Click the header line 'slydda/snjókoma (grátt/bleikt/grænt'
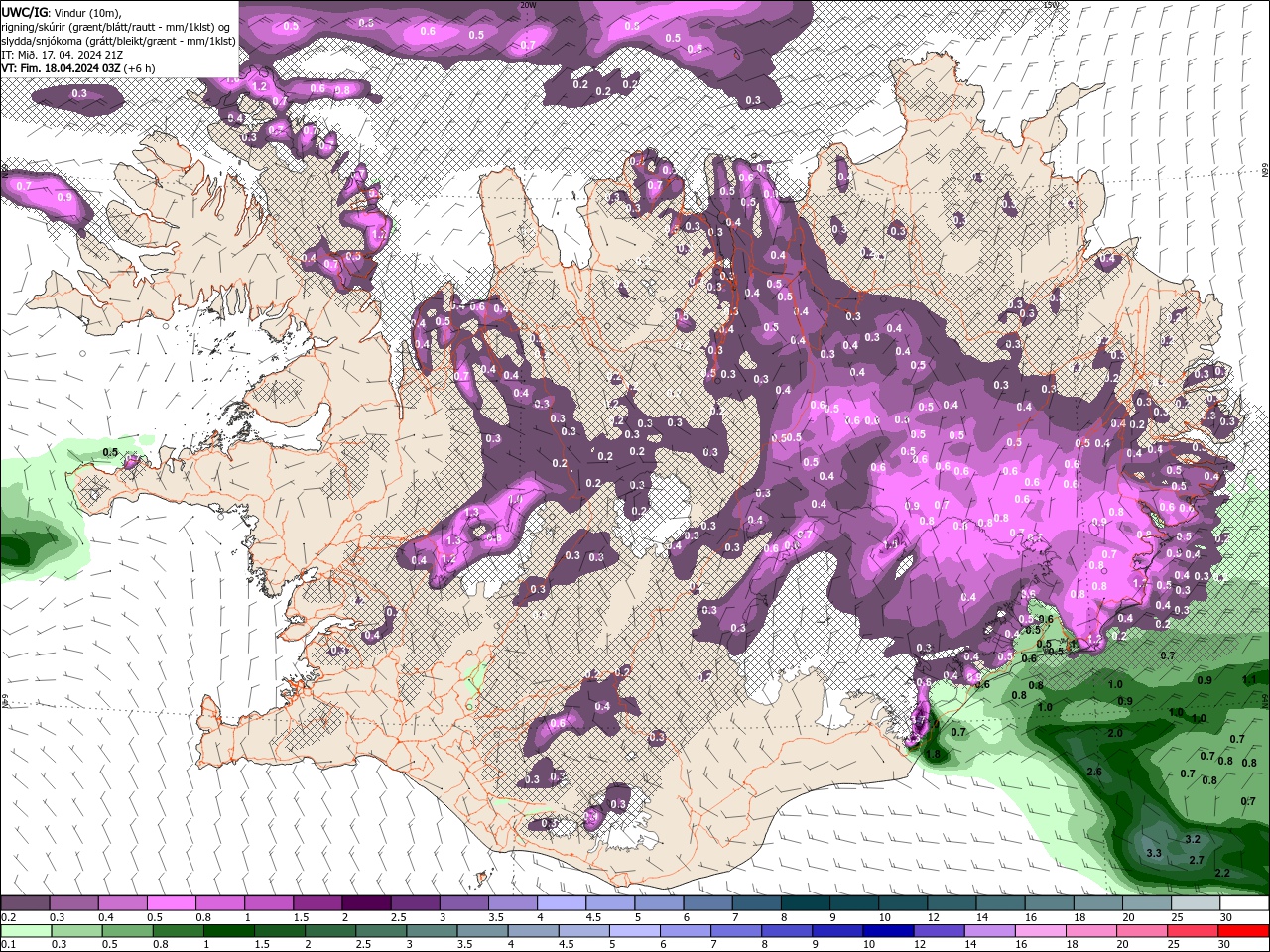Image resolution: width=1270 pixels, height=952 pixels. [x=90, y=41]
